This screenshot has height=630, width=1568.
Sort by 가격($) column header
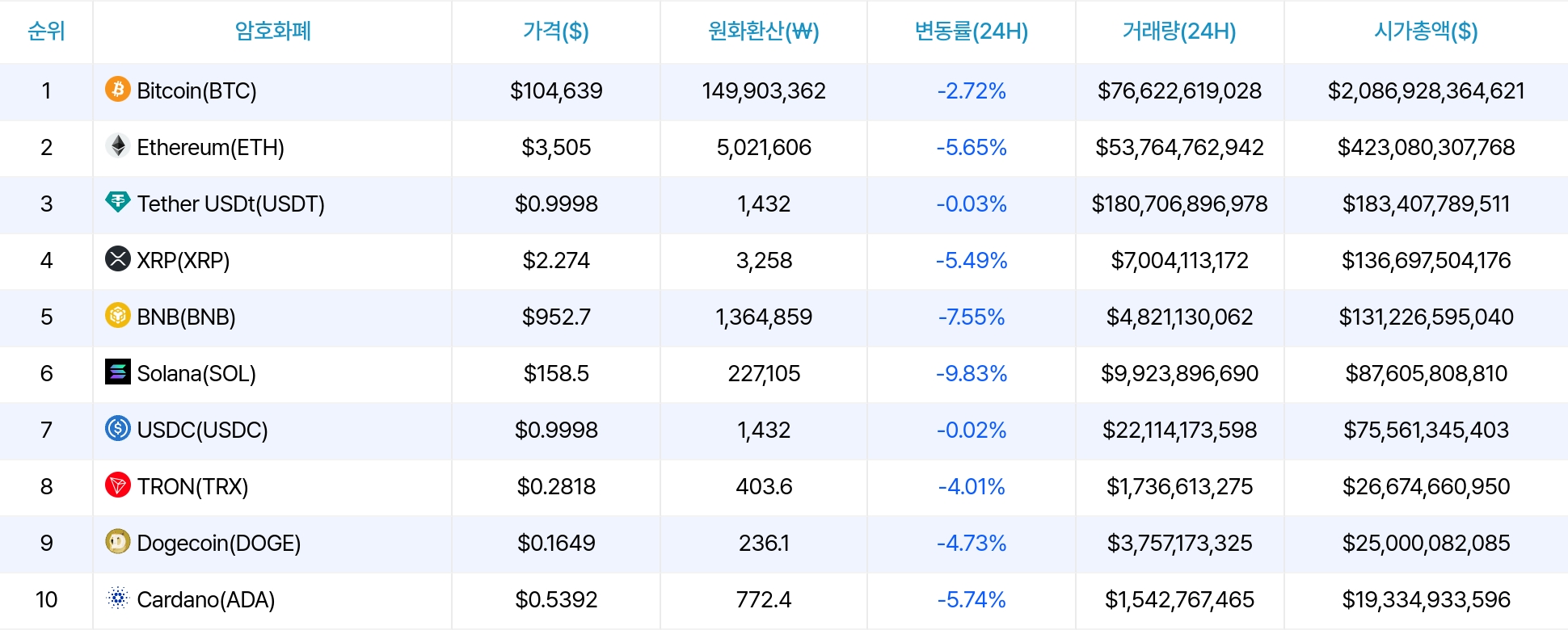[556, 31]
